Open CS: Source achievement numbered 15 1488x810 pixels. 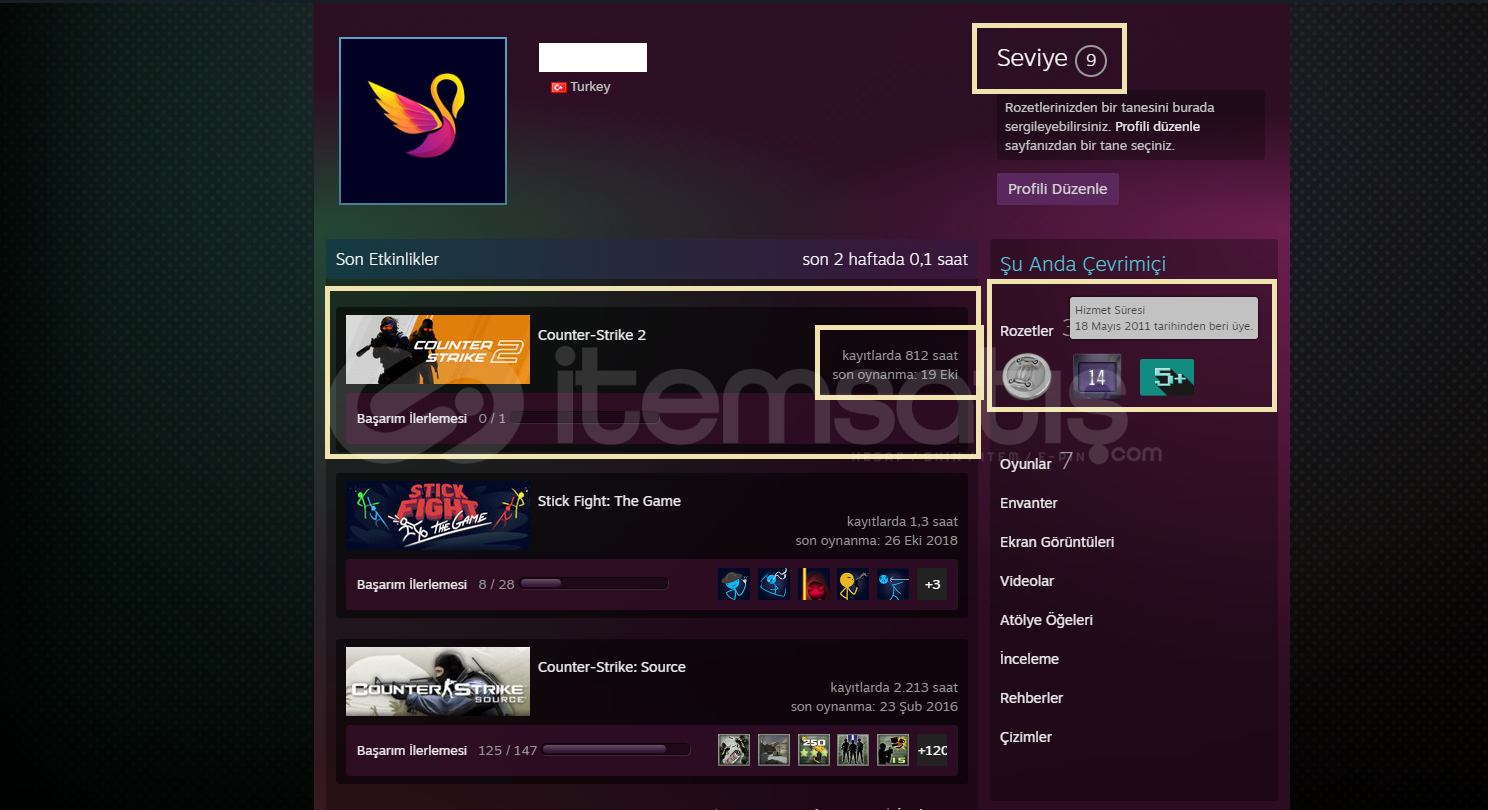click(x=893, y=750)
